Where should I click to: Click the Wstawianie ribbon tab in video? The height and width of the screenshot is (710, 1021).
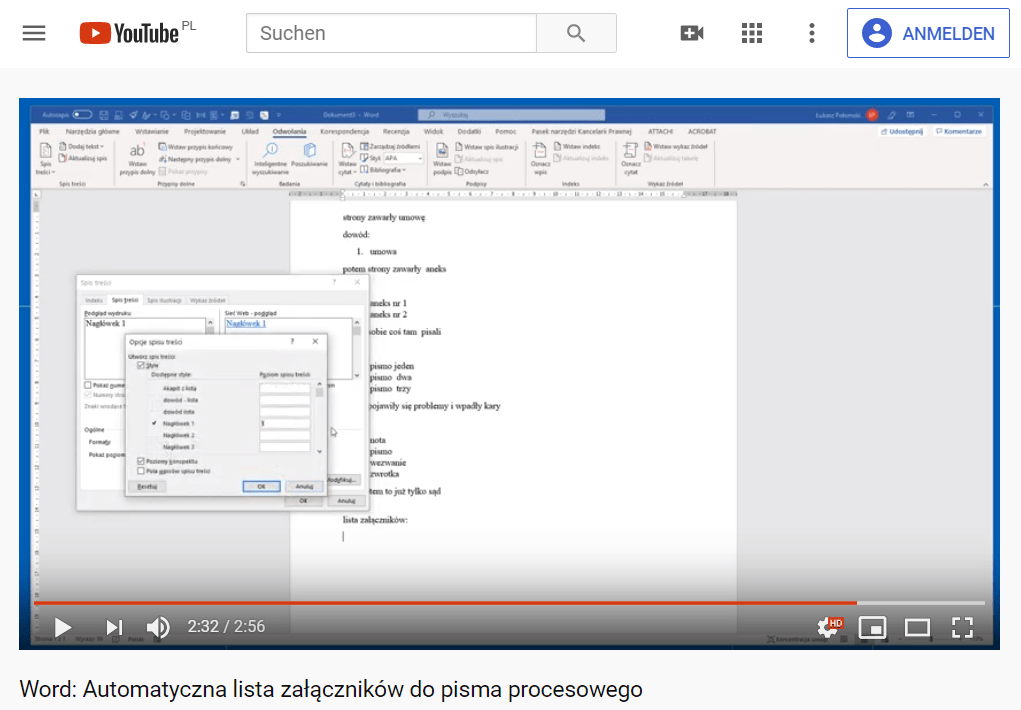point(152,131)
